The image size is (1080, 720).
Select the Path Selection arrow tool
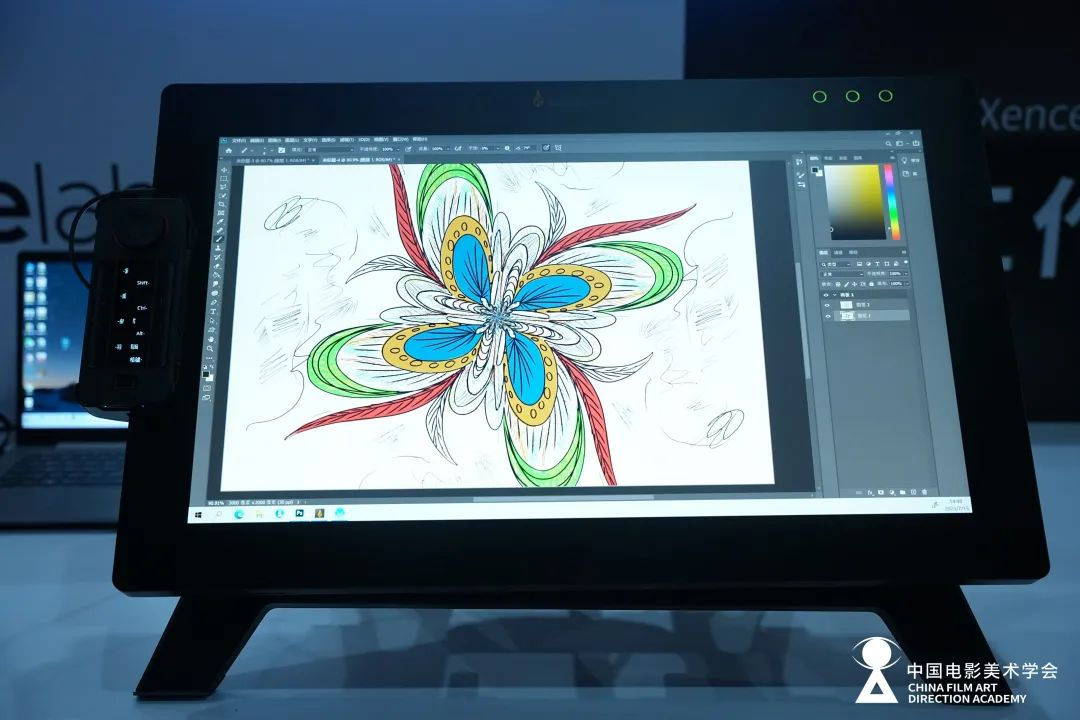212,321
